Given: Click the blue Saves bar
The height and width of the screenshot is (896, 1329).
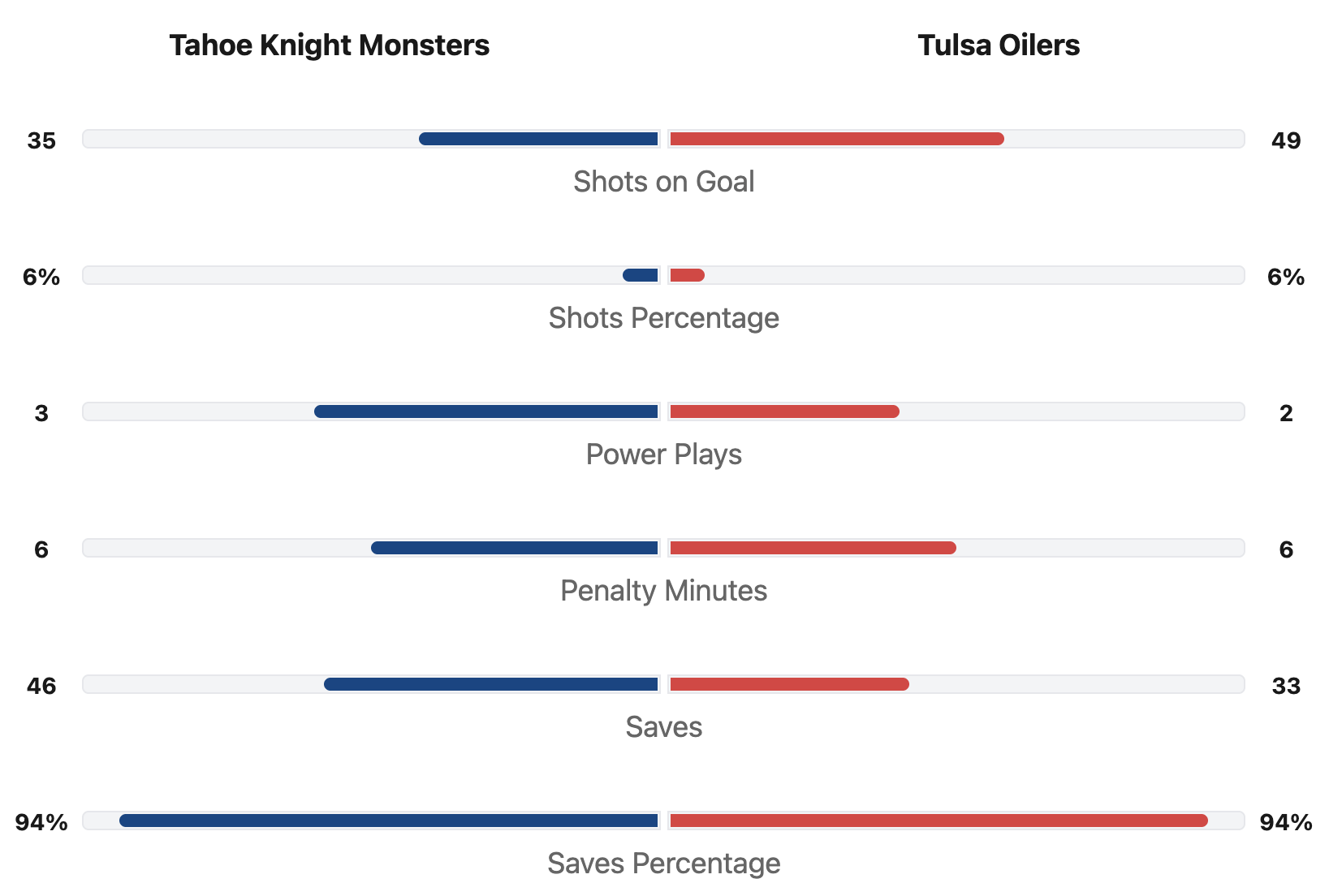Looking at the screenshot, I should tap(491, 684).
